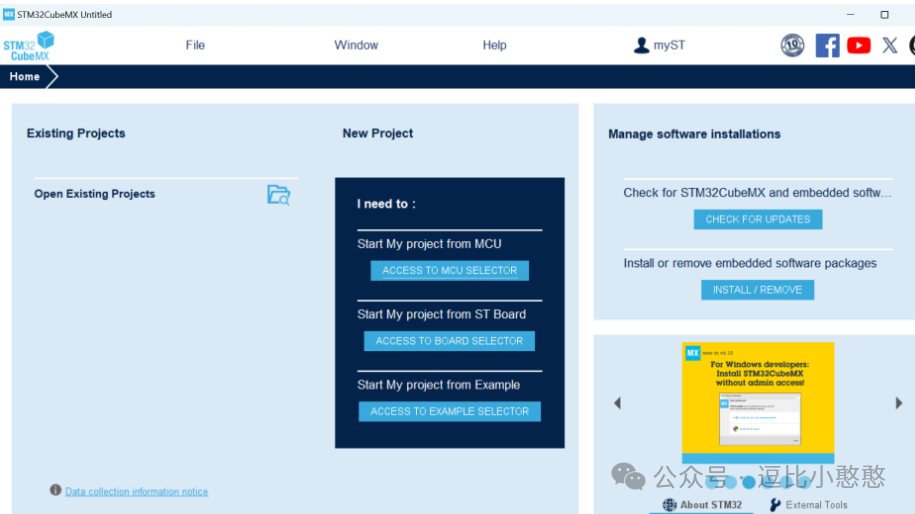Open the ST YouTube channel icon
This screenshot has height=514, width=915.
(x=858, y=45)
